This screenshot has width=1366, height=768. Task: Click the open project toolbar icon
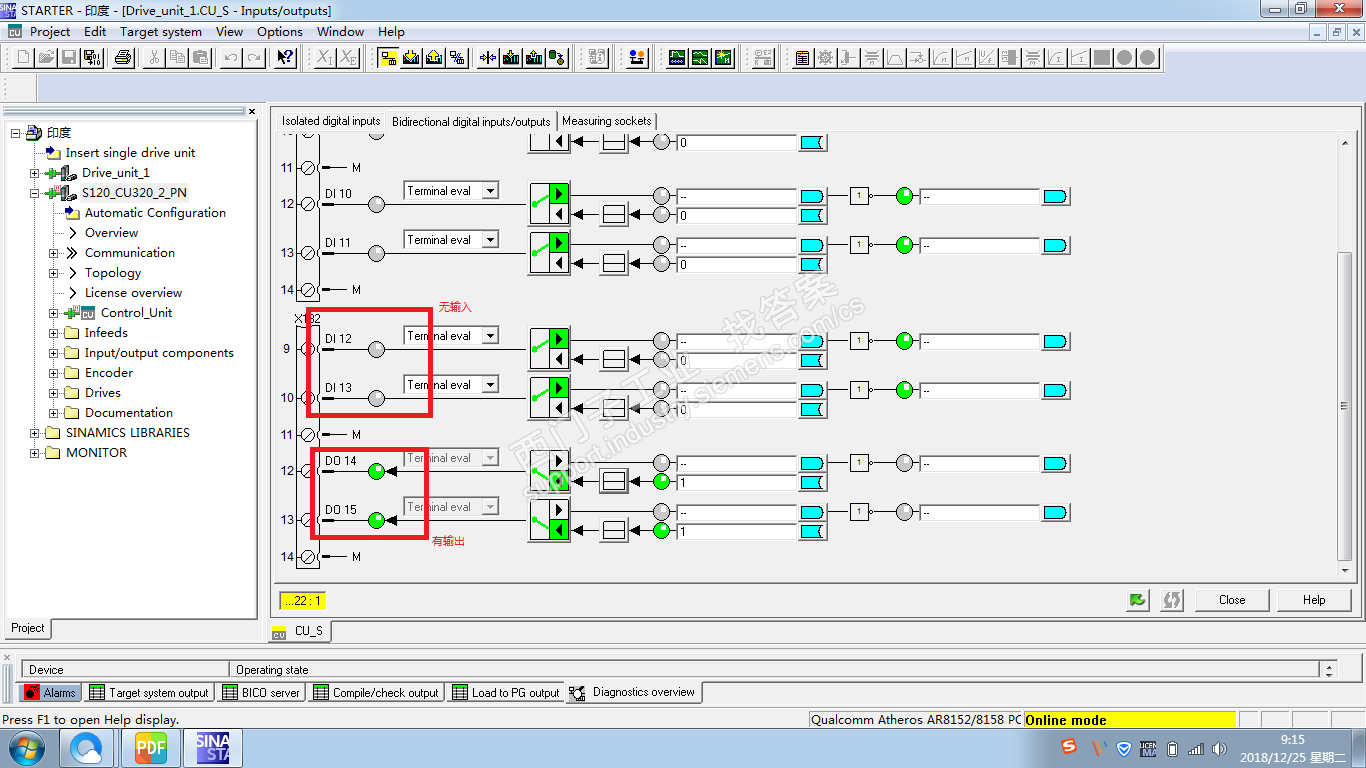point(46,58)
